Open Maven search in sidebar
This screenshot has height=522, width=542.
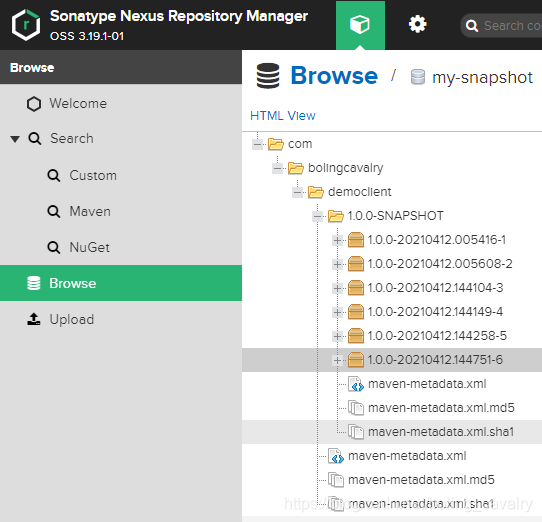pyautogui.click(x=121, y=211)
